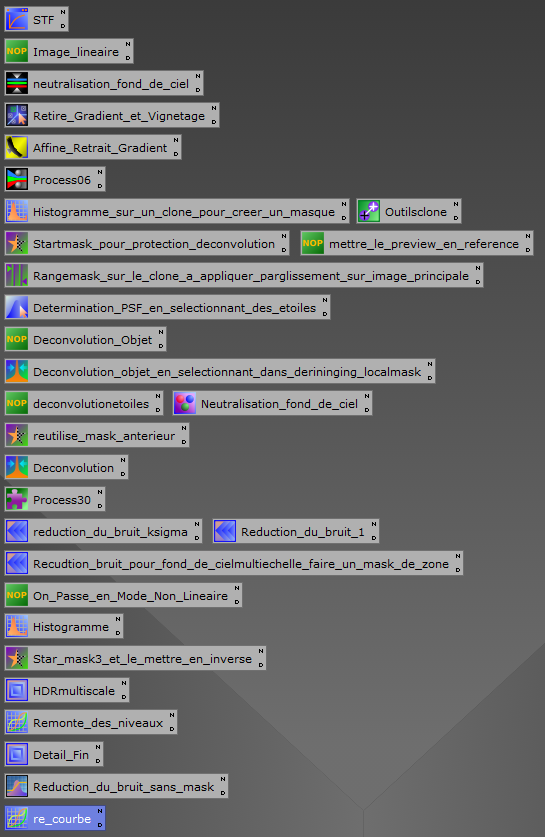The height and width of the screenshot is (837, 545).
Task: Click NOP icon of mettre_le_preview_en_reference
Action: (x=312, y=244)
